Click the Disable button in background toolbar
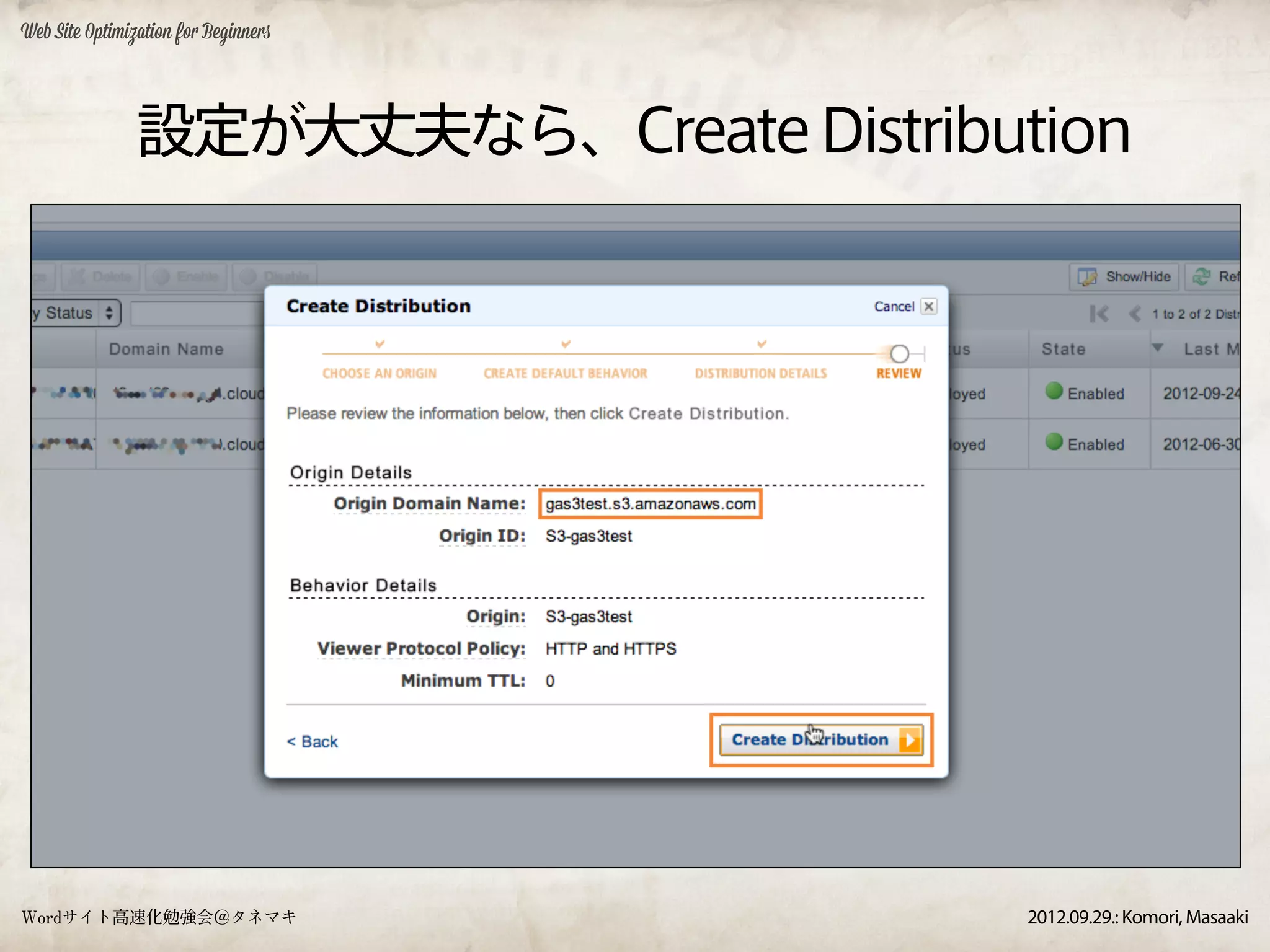The image size is (1270, 952). point(275,276)
